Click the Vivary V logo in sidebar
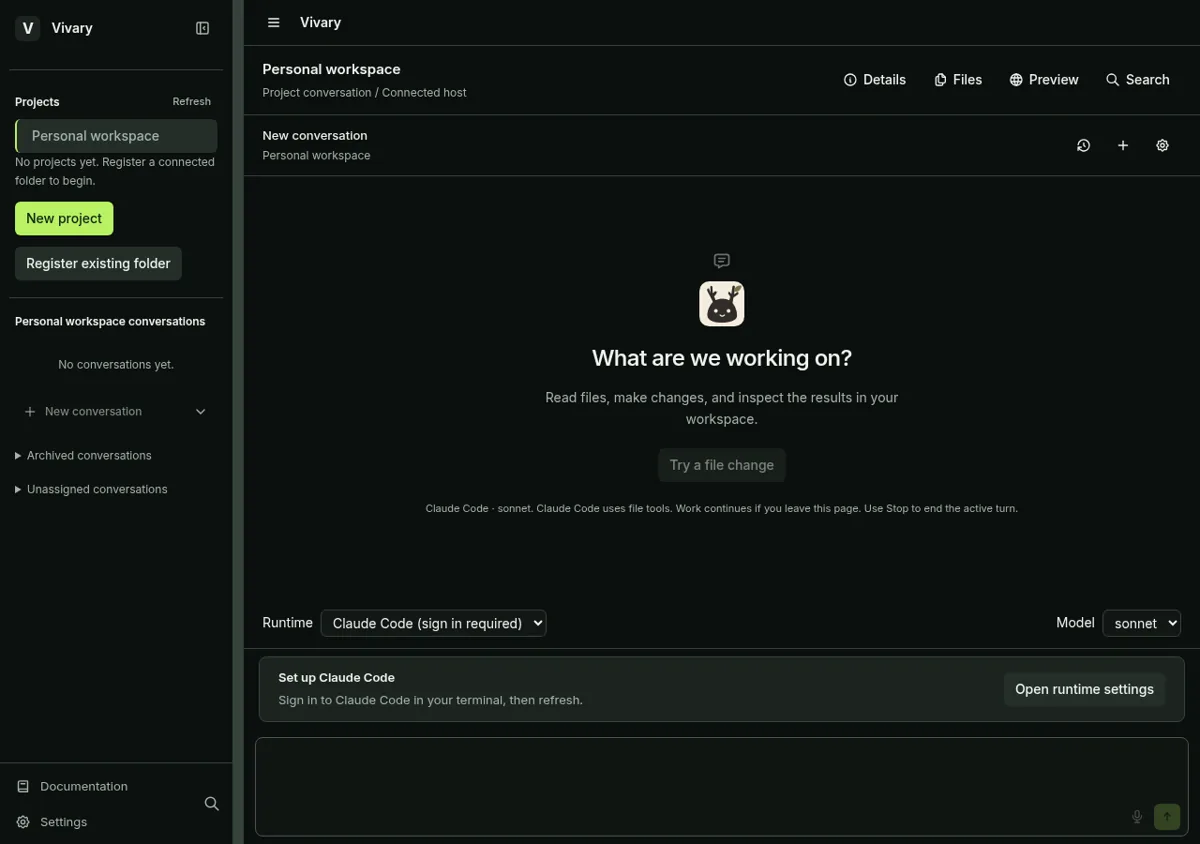Viewport: 1200px width, 844px height. tap(28, 28)
